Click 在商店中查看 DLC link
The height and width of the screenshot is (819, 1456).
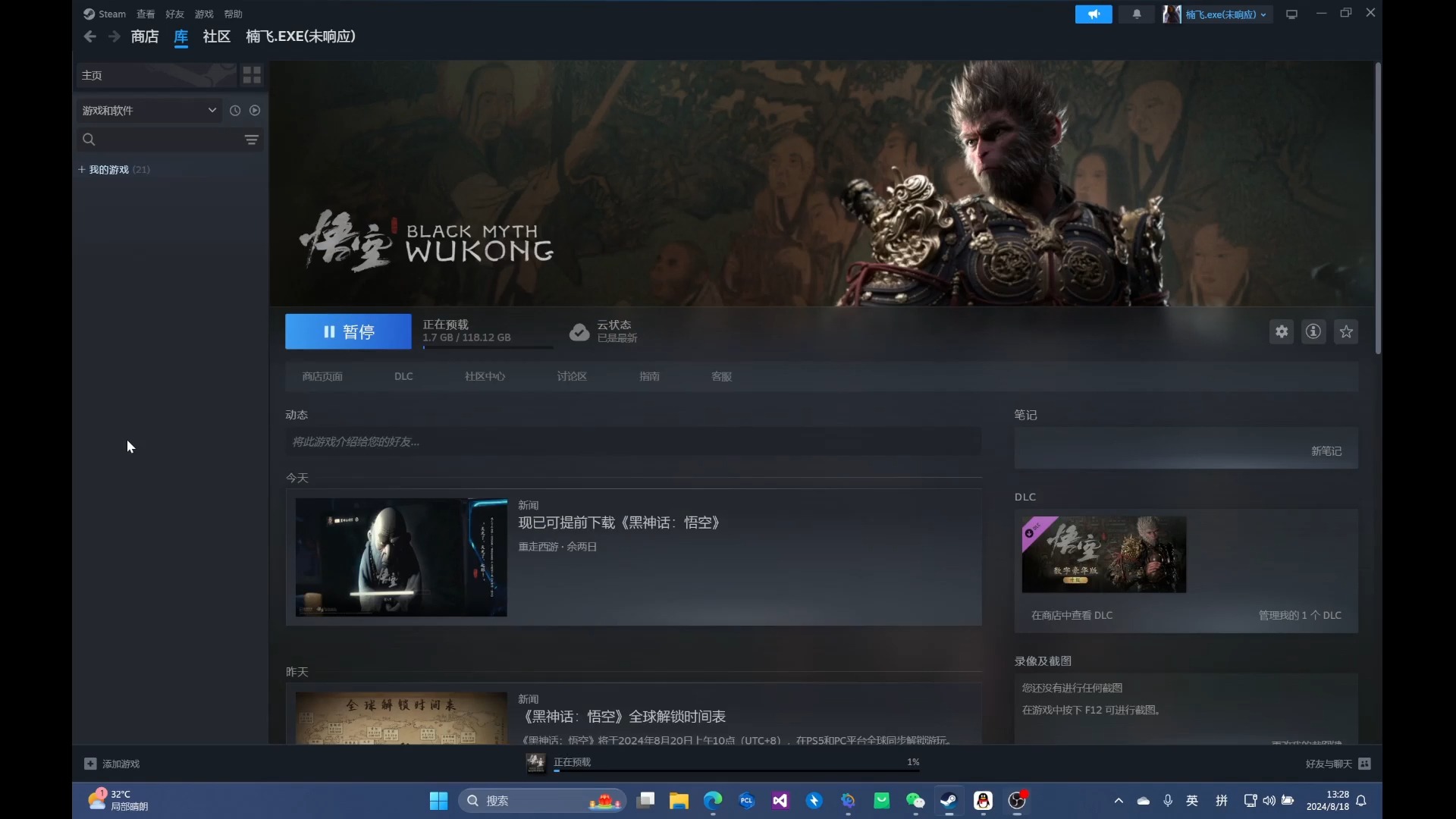tap(1072, 616)
